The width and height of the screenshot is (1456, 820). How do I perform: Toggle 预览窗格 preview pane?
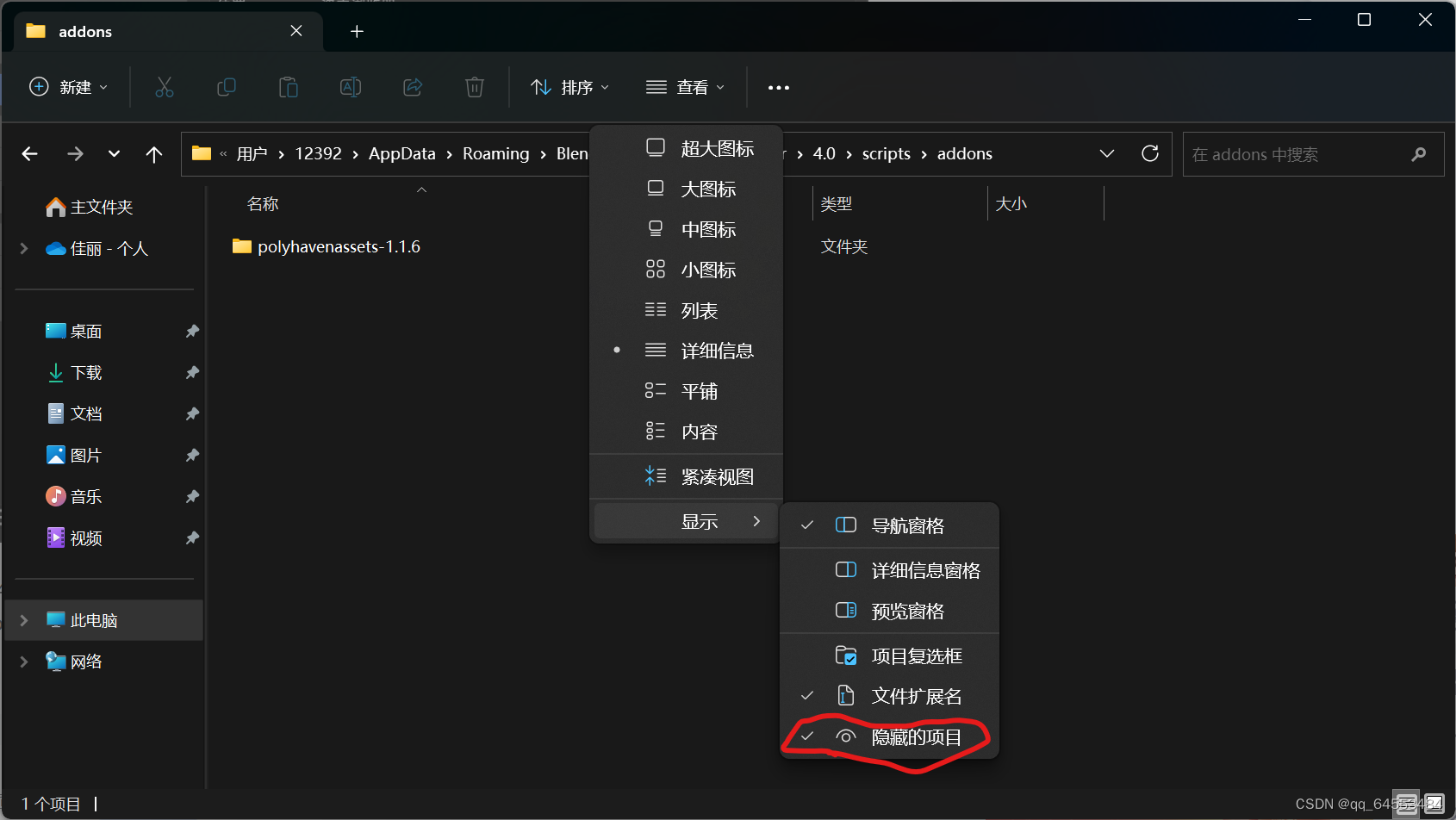[x=889, y=611]
